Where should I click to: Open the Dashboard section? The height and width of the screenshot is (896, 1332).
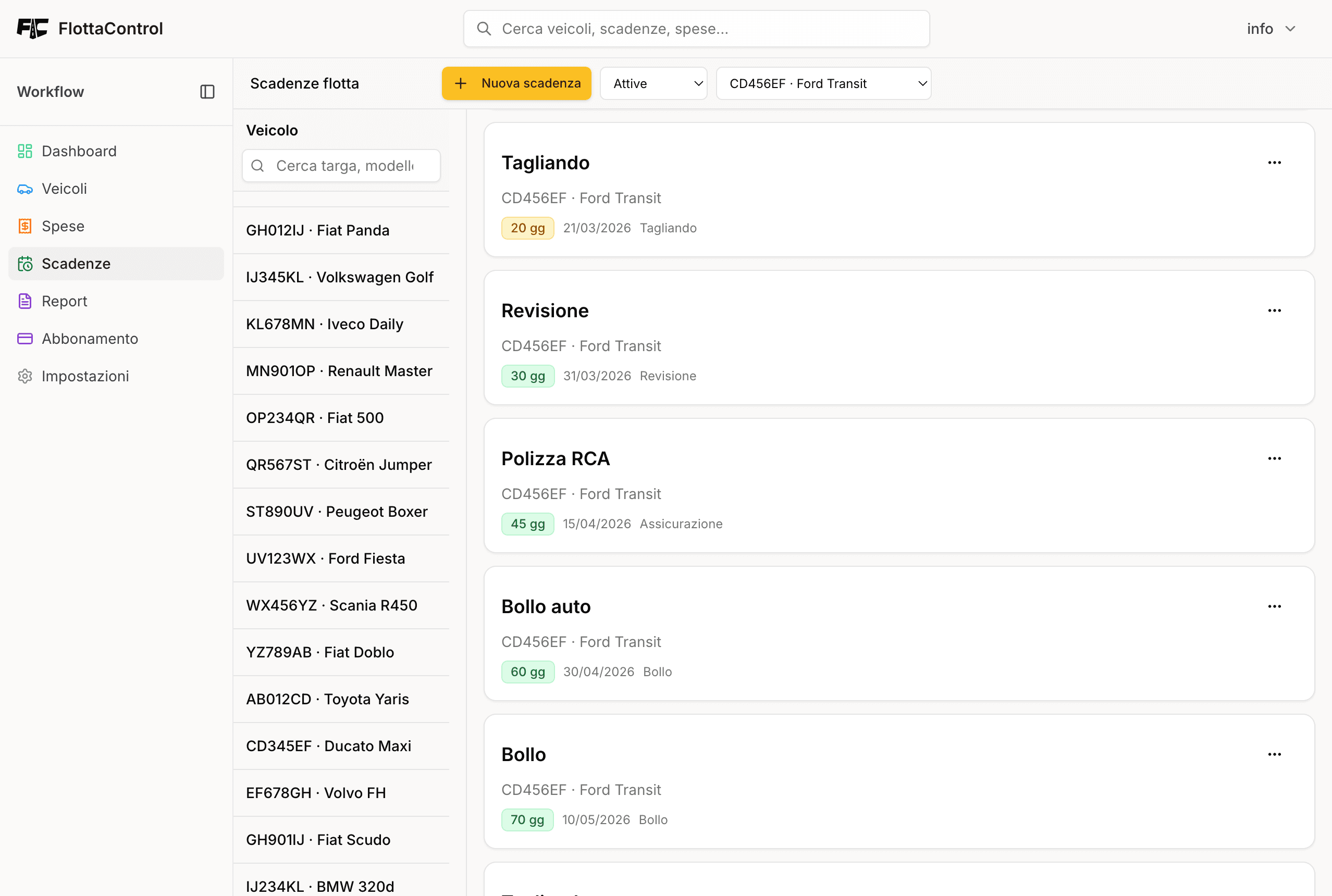(x=79, y=151)
